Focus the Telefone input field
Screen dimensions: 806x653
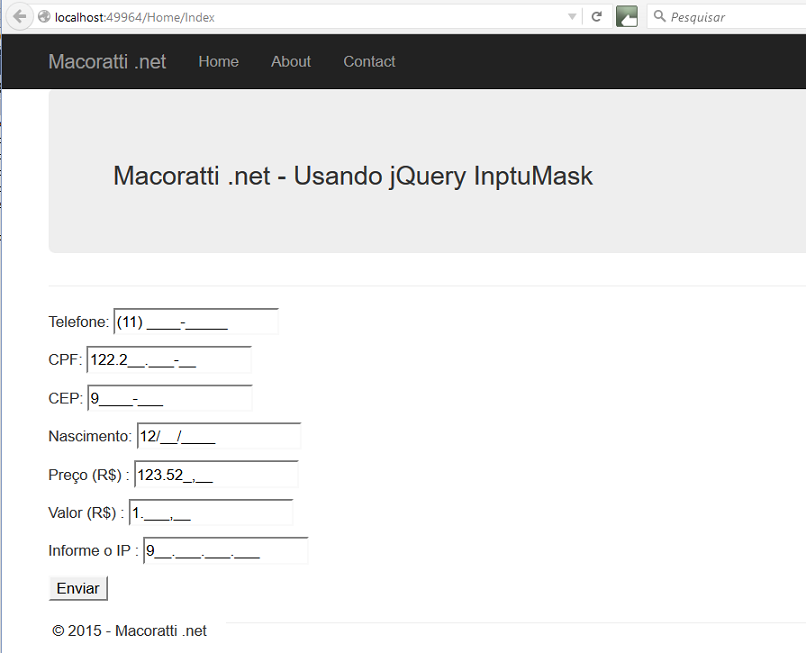click(x=195, y=321)
